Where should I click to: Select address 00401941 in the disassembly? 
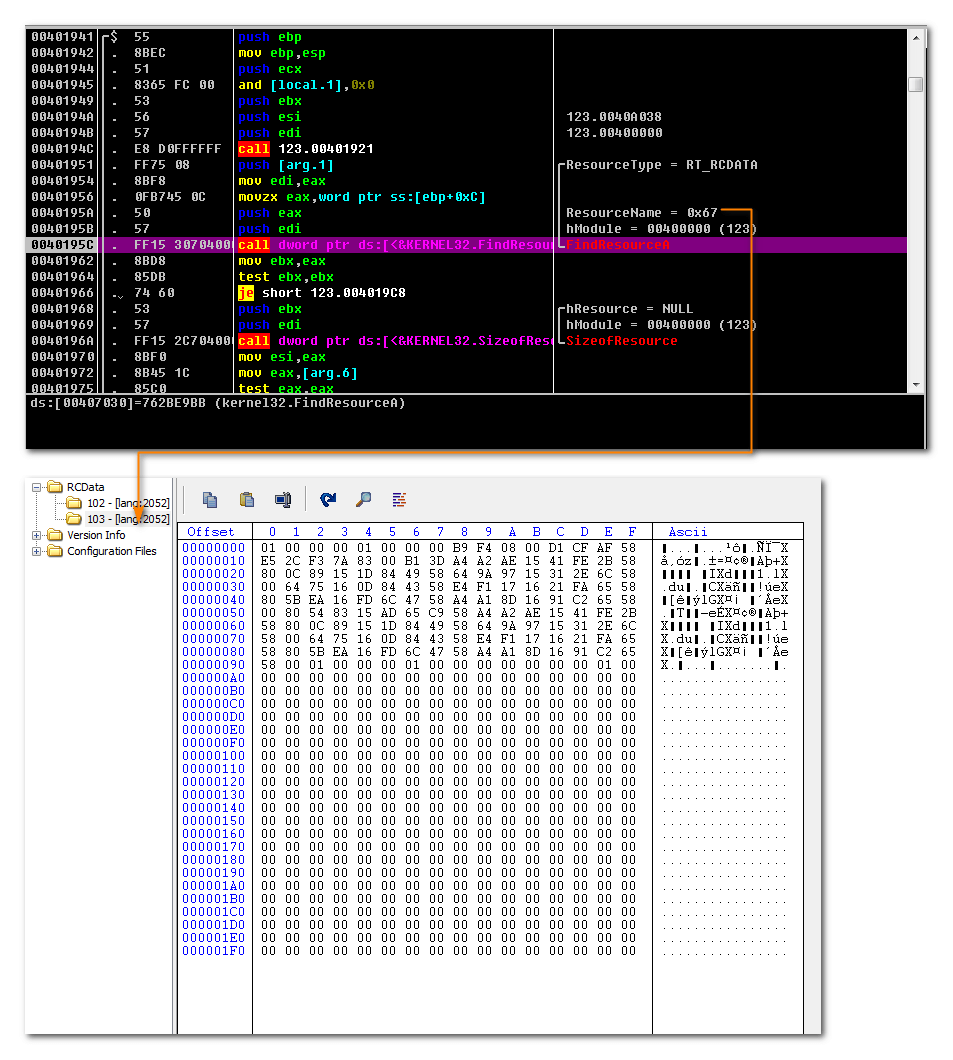pyautogui.click(x=62, y=37)
